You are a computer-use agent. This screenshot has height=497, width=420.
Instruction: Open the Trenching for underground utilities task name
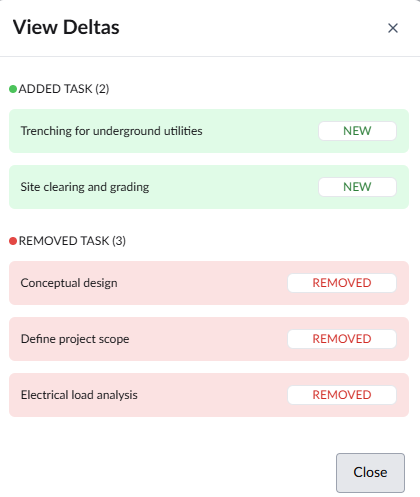pyautogui.click(x=111, y=131)
